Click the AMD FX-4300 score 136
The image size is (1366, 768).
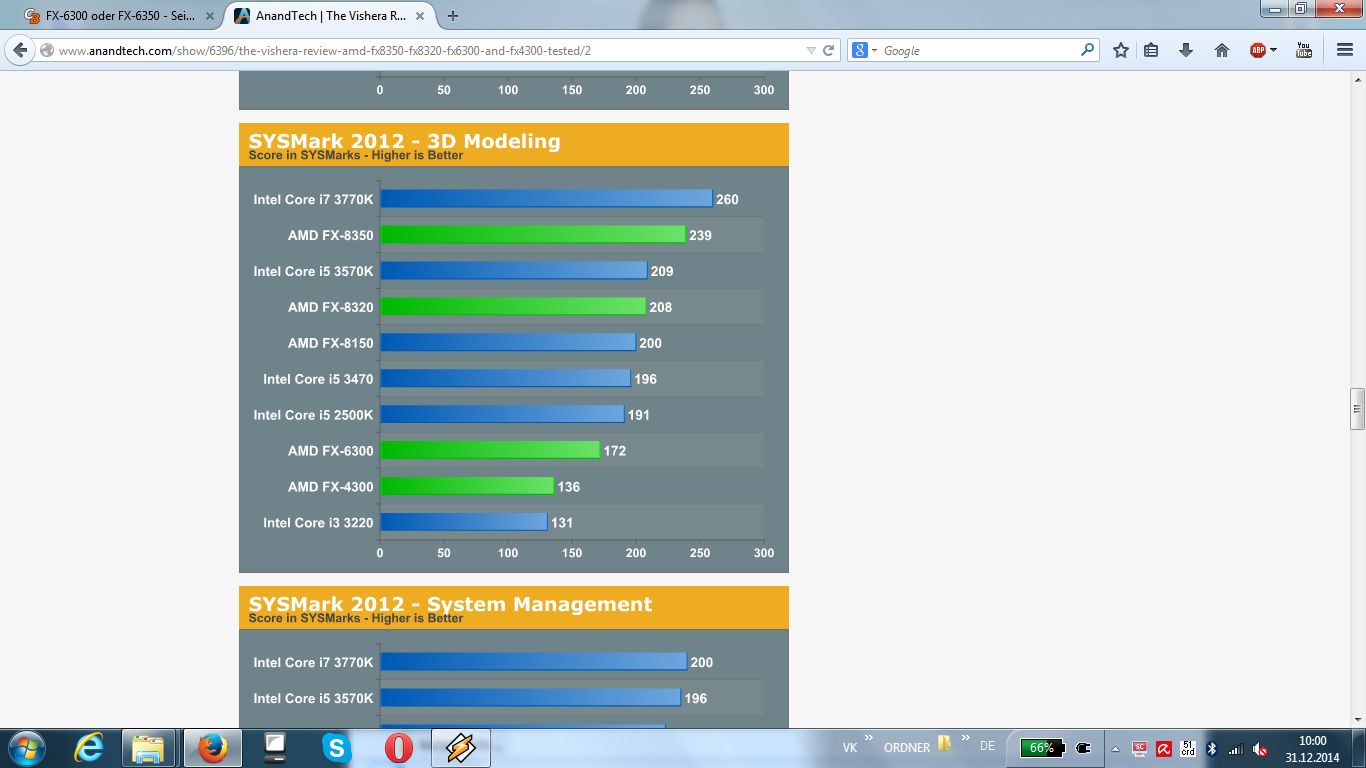click(569, 487)
